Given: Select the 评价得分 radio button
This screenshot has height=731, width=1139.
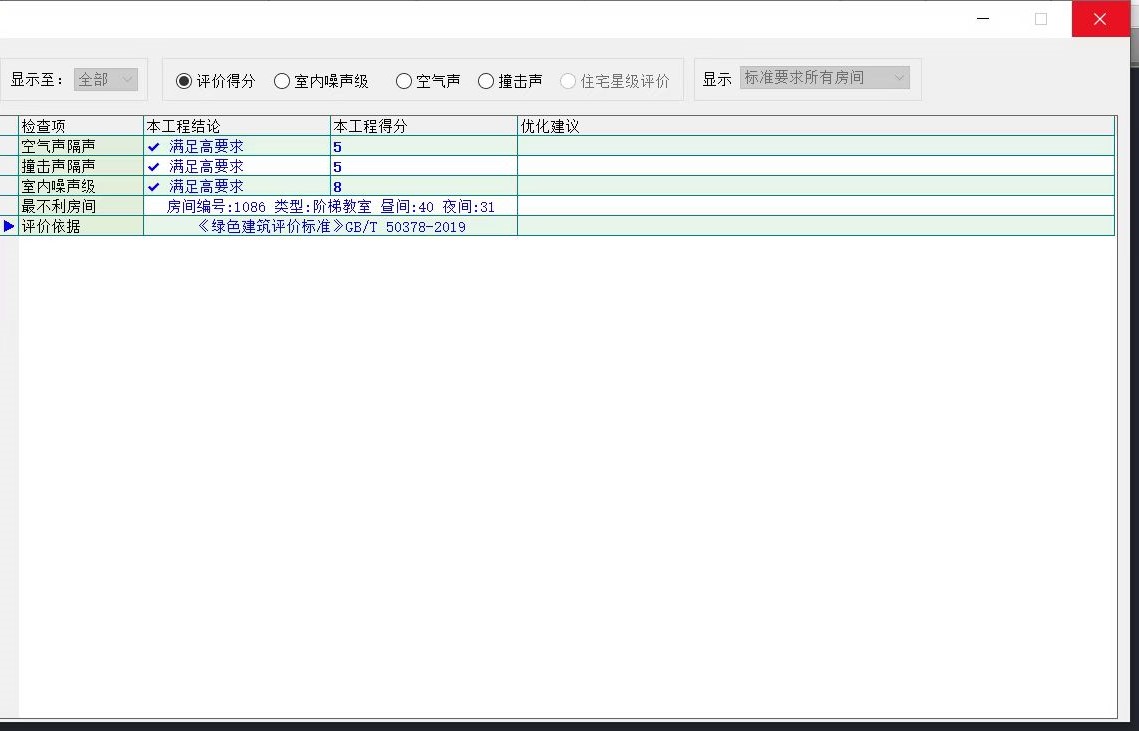Looking at the screenshot, I should 184,81.
